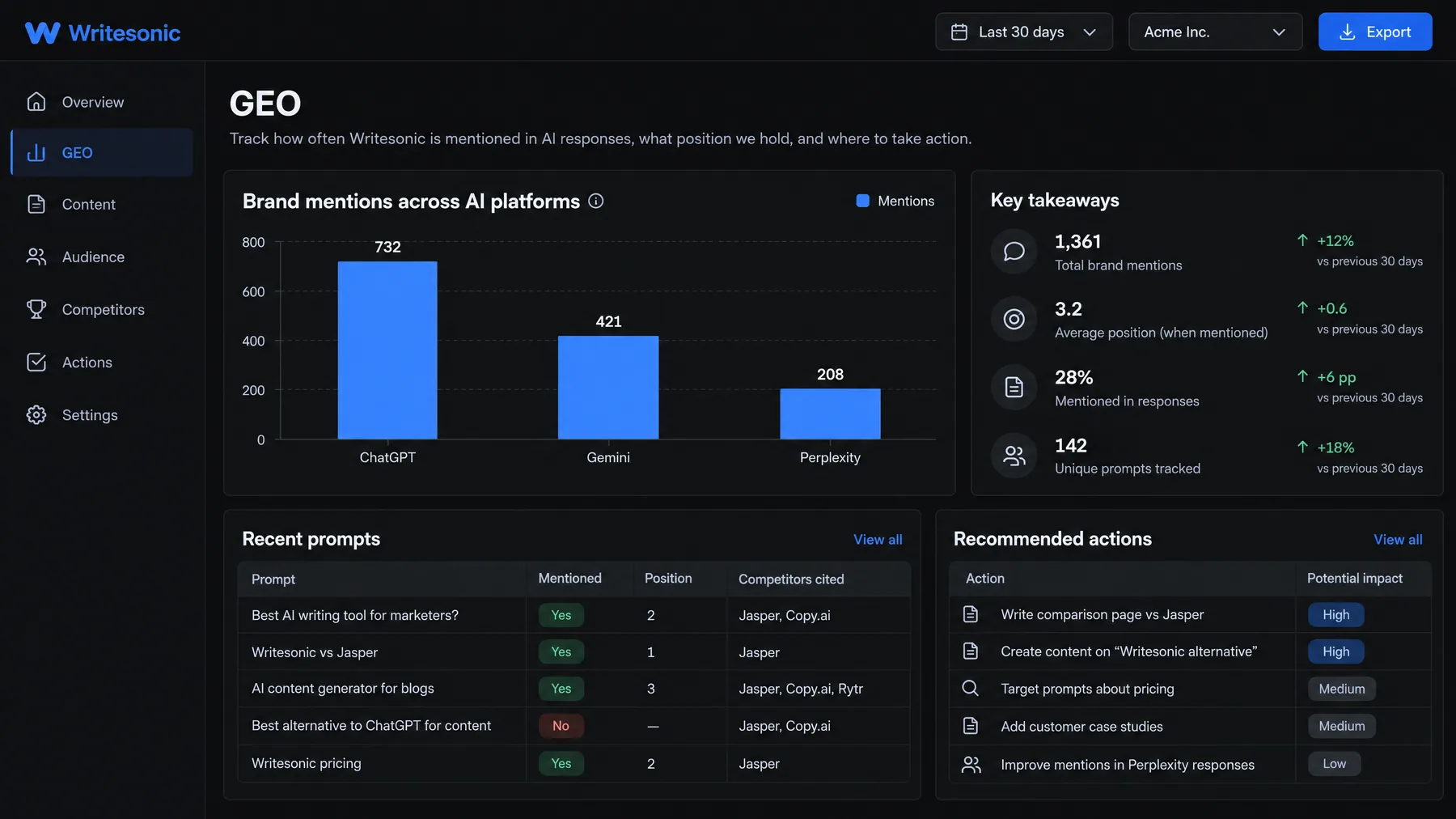Select 'Add customer case studies' action
Viewport: 1456px width, 819px height.
point(1190,727)
